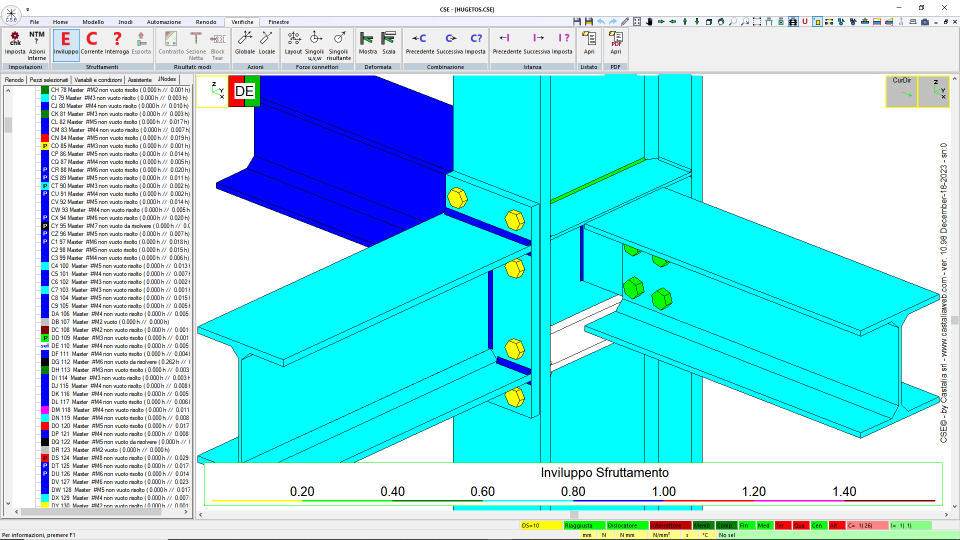Open the Automazione ribbon tab
The width and height of the screenshot is (960, 540).
tap(163, 22)
